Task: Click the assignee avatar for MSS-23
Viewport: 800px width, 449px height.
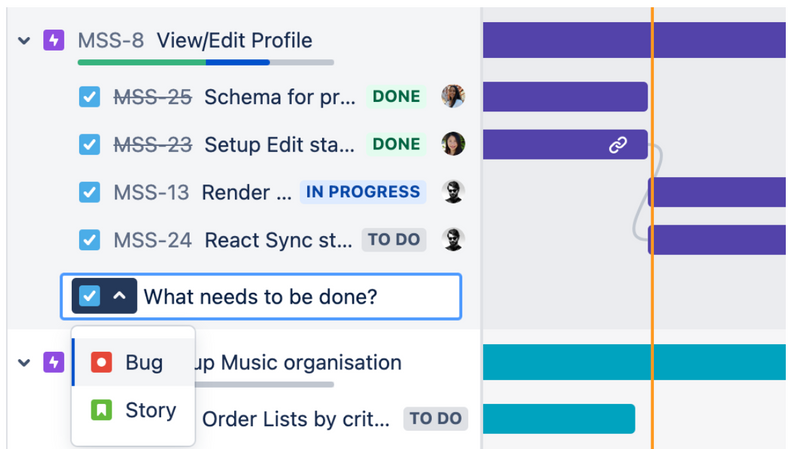Action: 453,144
